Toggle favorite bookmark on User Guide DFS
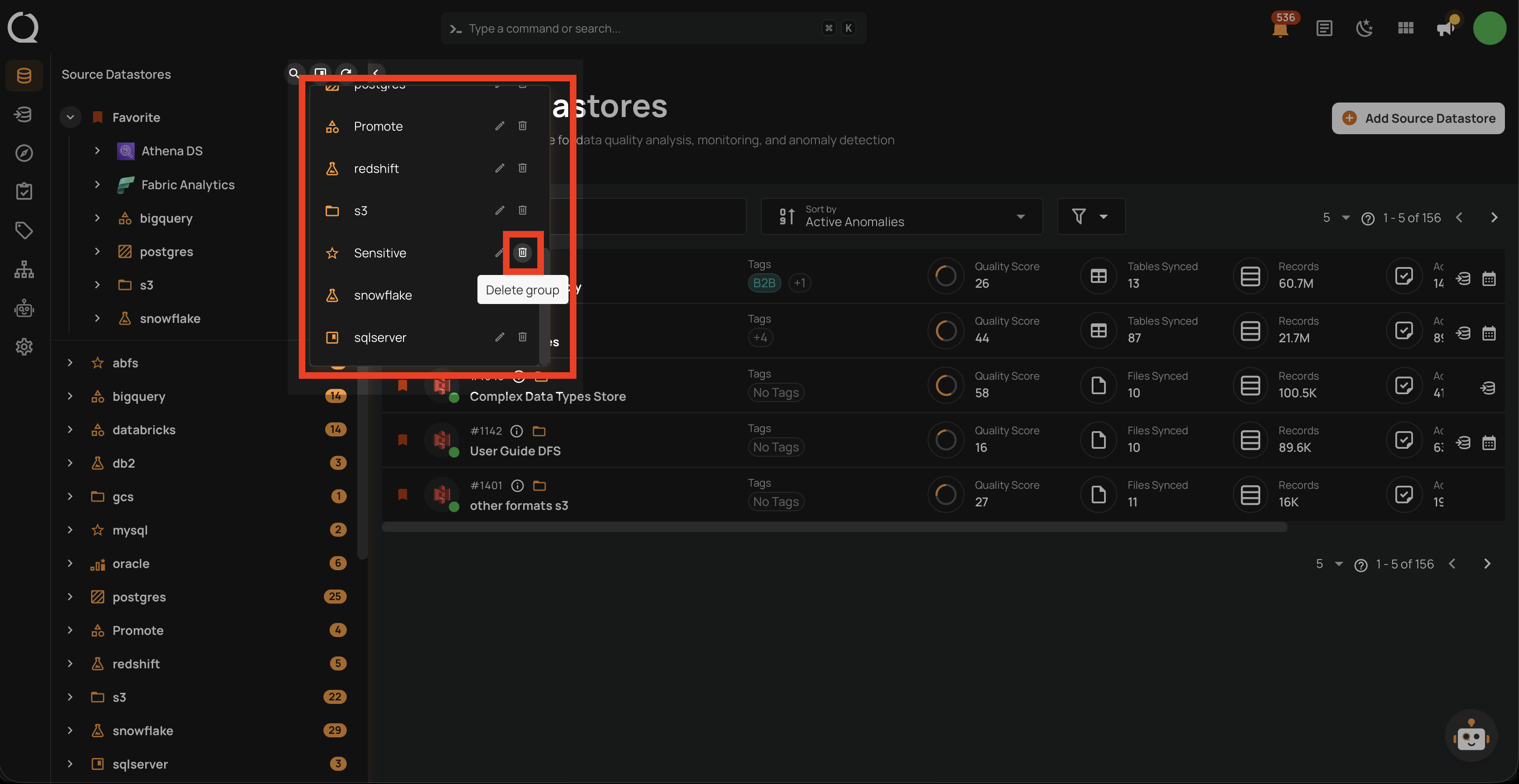This screenshot has height=784, width=1519. 403,440
